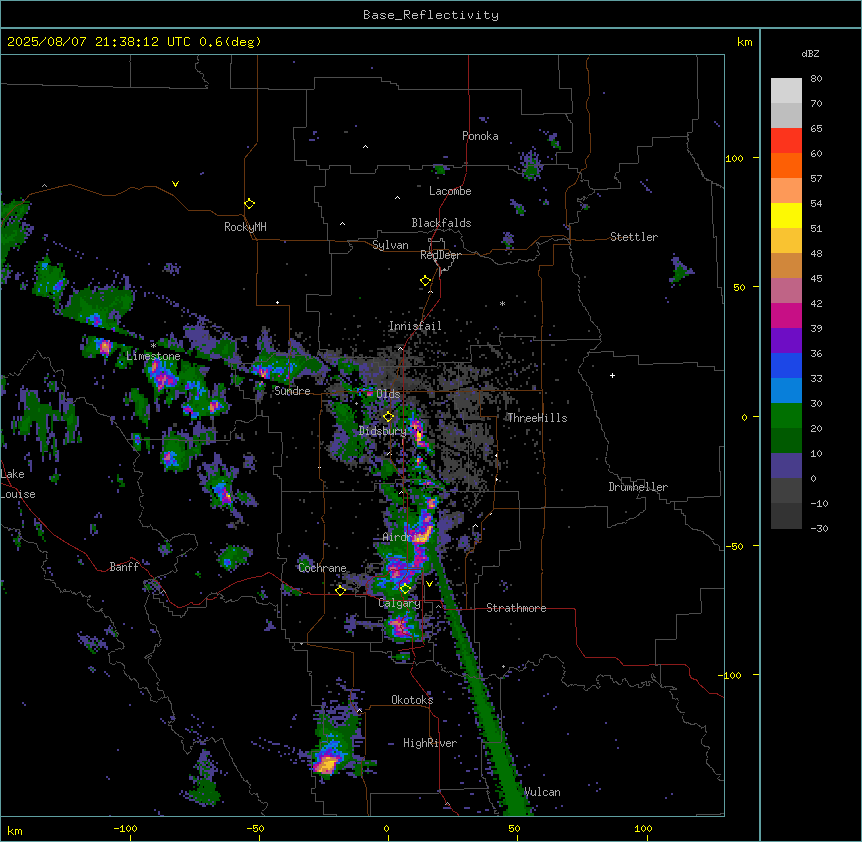
Task: Pick the red 60–65 dBZ legend swatch
Action: coord(786,141)
